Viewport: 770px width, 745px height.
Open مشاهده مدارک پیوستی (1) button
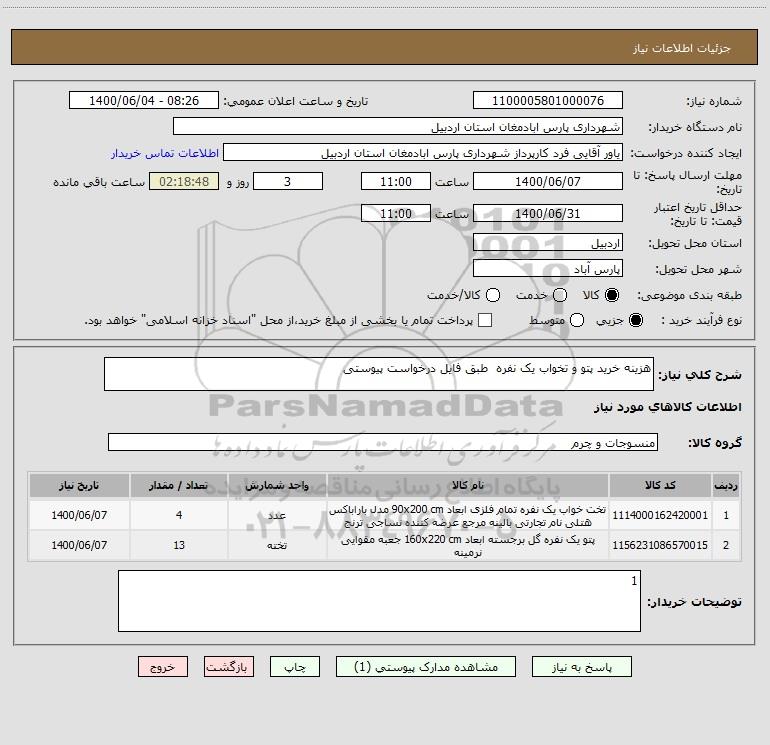pos(426,666)
